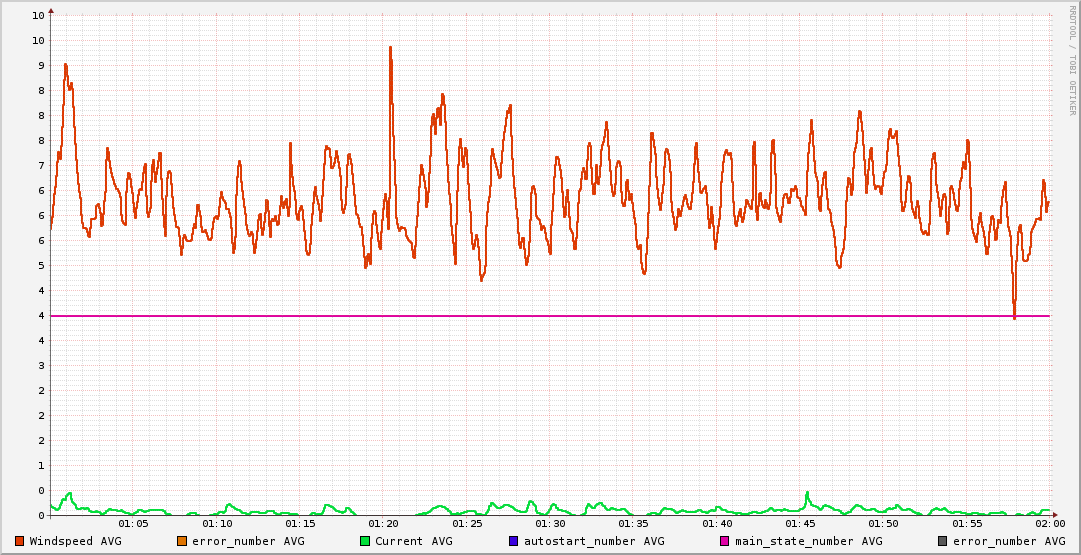Click the autostart_number AVG legend text
Screen dimensions: 1081x555
(594, 541)
